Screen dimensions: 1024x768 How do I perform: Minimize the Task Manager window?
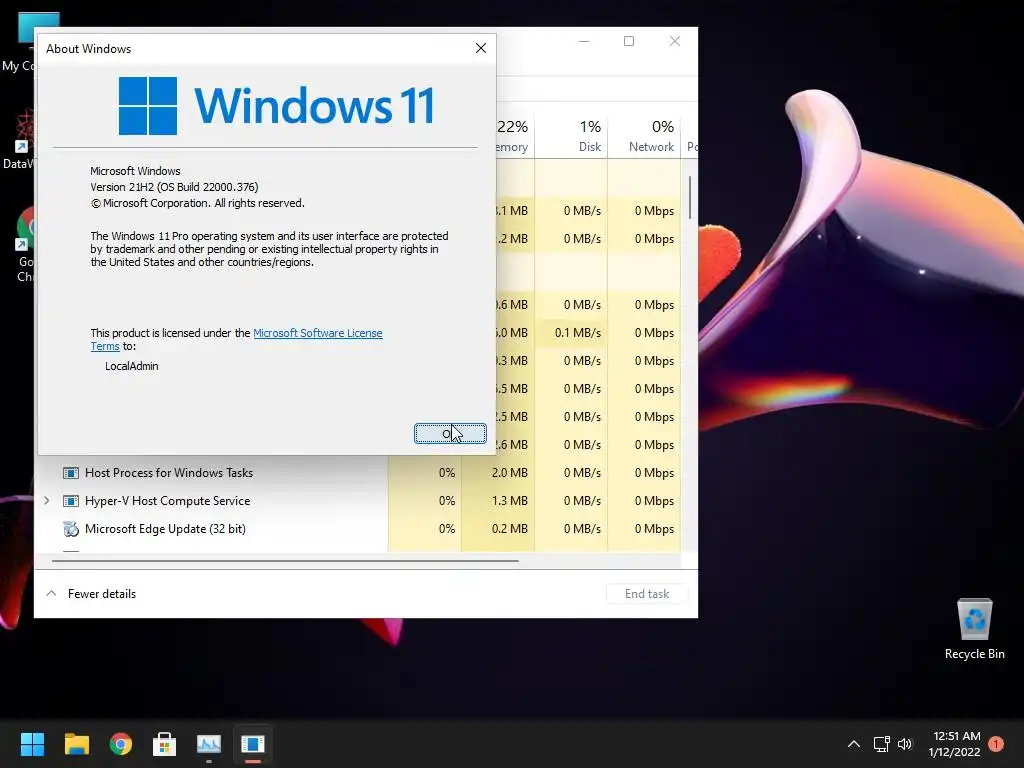point(584,41)
